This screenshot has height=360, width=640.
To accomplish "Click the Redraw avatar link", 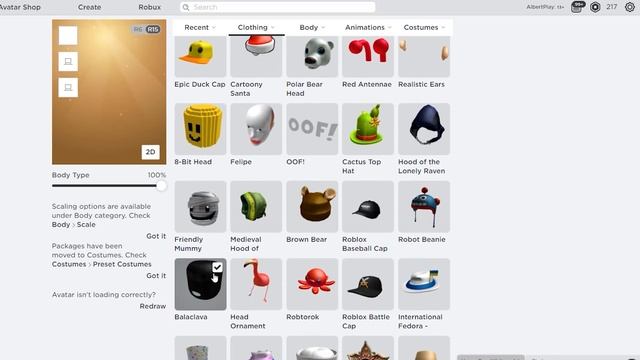I will click(x=153, y=306).
